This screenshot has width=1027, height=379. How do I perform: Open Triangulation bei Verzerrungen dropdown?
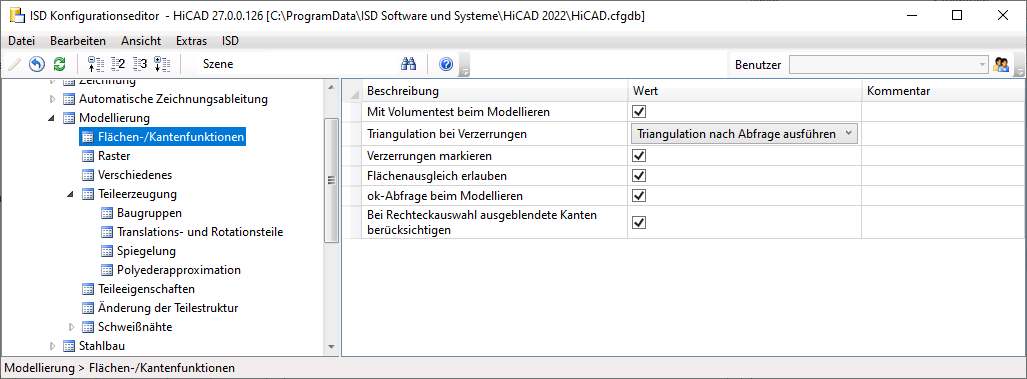coord(744,134)
